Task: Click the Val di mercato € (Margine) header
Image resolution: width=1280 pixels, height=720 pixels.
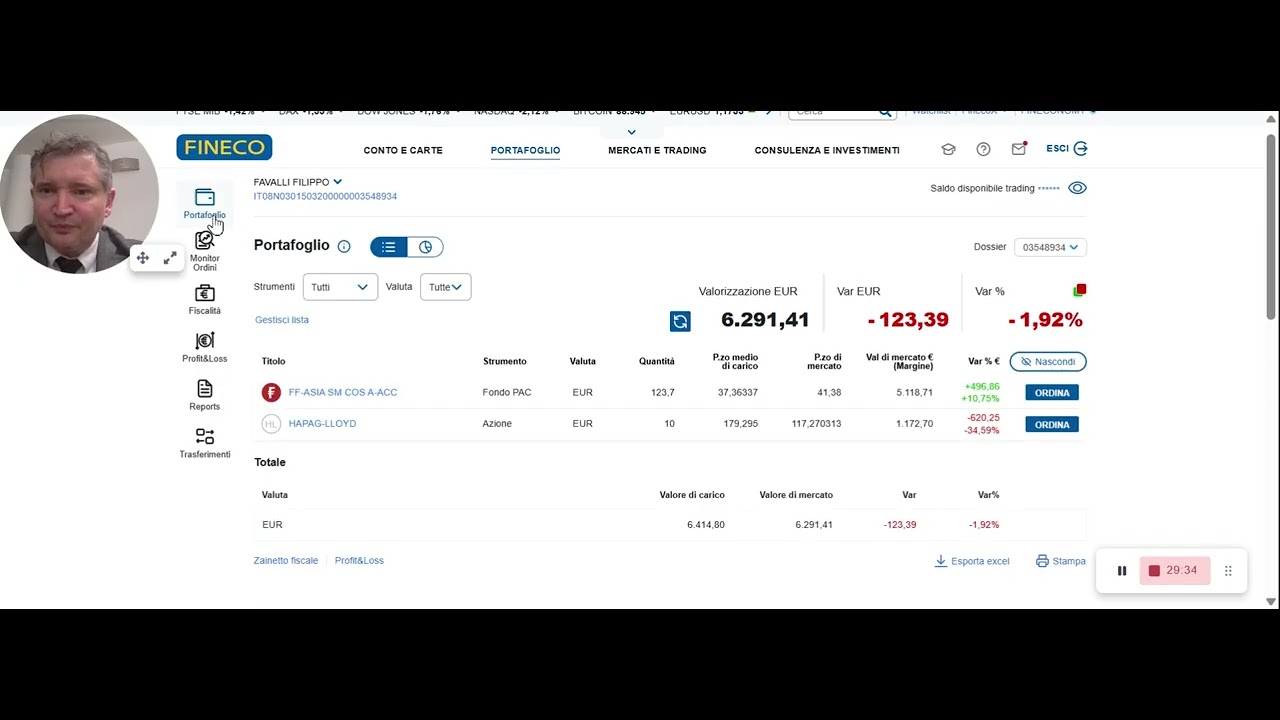Action: point(899,362)
